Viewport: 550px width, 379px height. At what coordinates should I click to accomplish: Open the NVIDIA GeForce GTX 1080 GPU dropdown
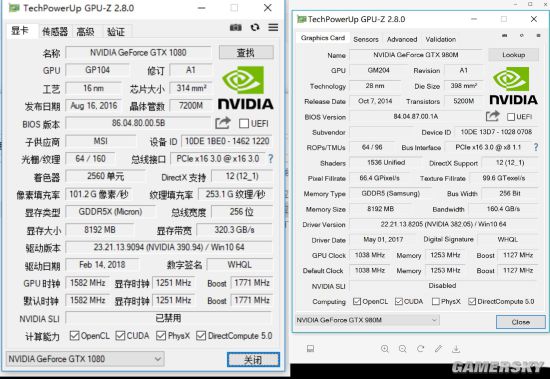point(85,359)
